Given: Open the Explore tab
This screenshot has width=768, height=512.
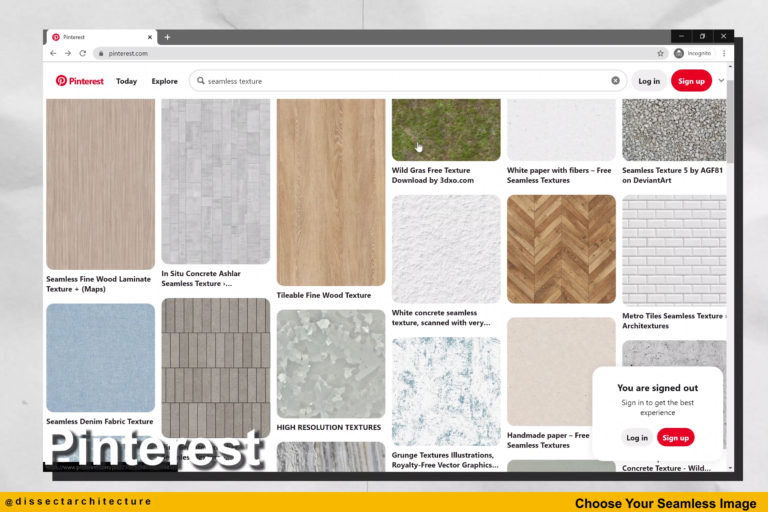Looking at the screenshot, I should pos(164,81).
